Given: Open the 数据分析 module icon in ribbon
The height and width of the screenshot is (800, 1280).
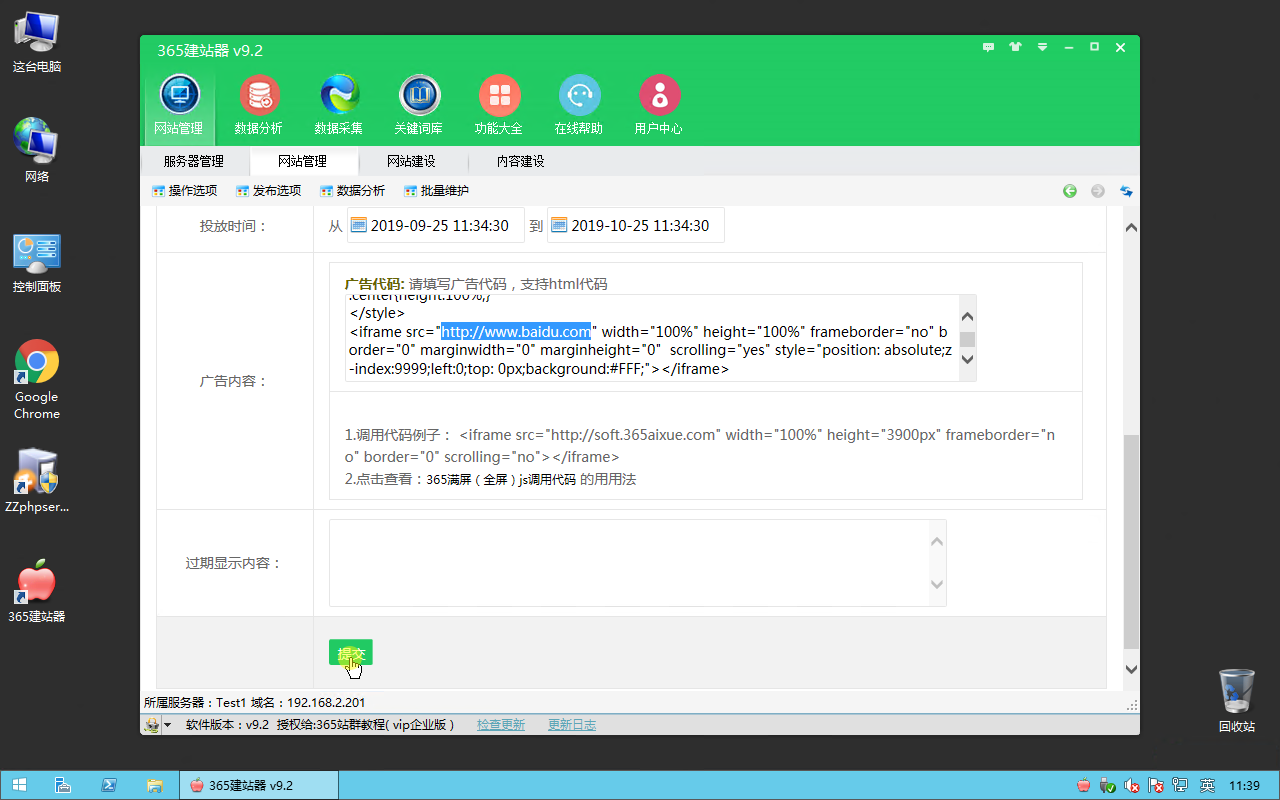Looking at the screenshot, I should pyautogui.click(x=259, y=105).
